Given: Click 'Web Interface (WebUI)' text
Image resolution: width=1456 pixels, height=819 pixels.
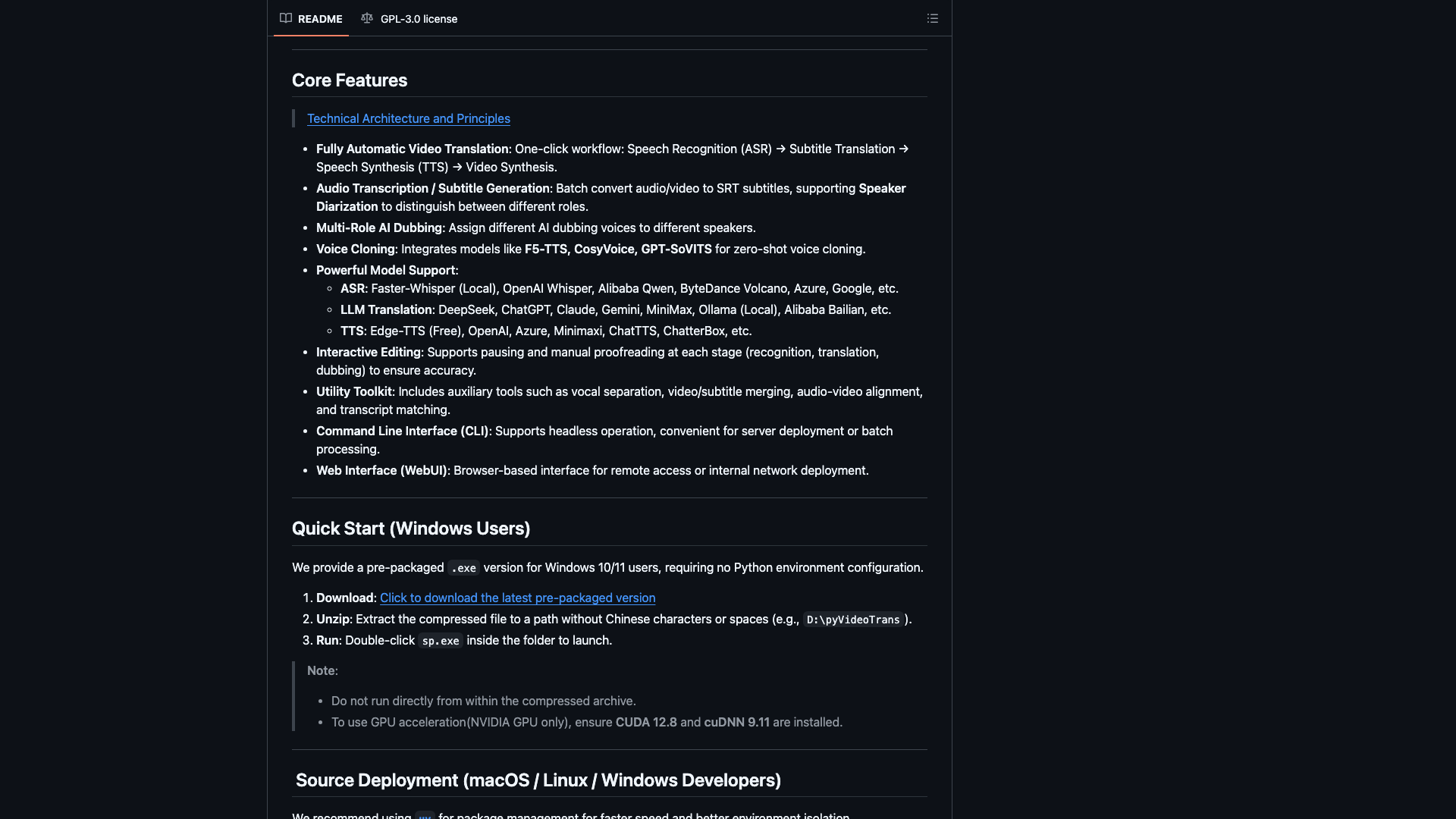Looking at the screenshot, I should coord(381,470).
